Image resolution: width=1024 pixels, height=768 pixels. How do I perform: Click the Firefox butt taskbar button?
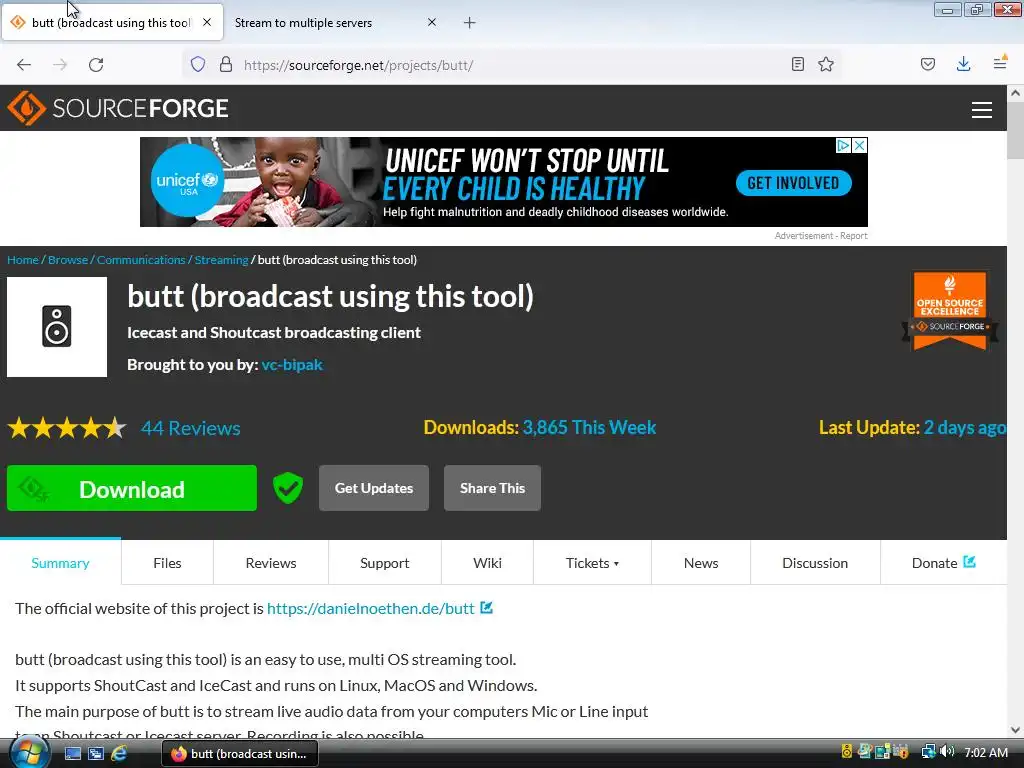click(240, 754)
